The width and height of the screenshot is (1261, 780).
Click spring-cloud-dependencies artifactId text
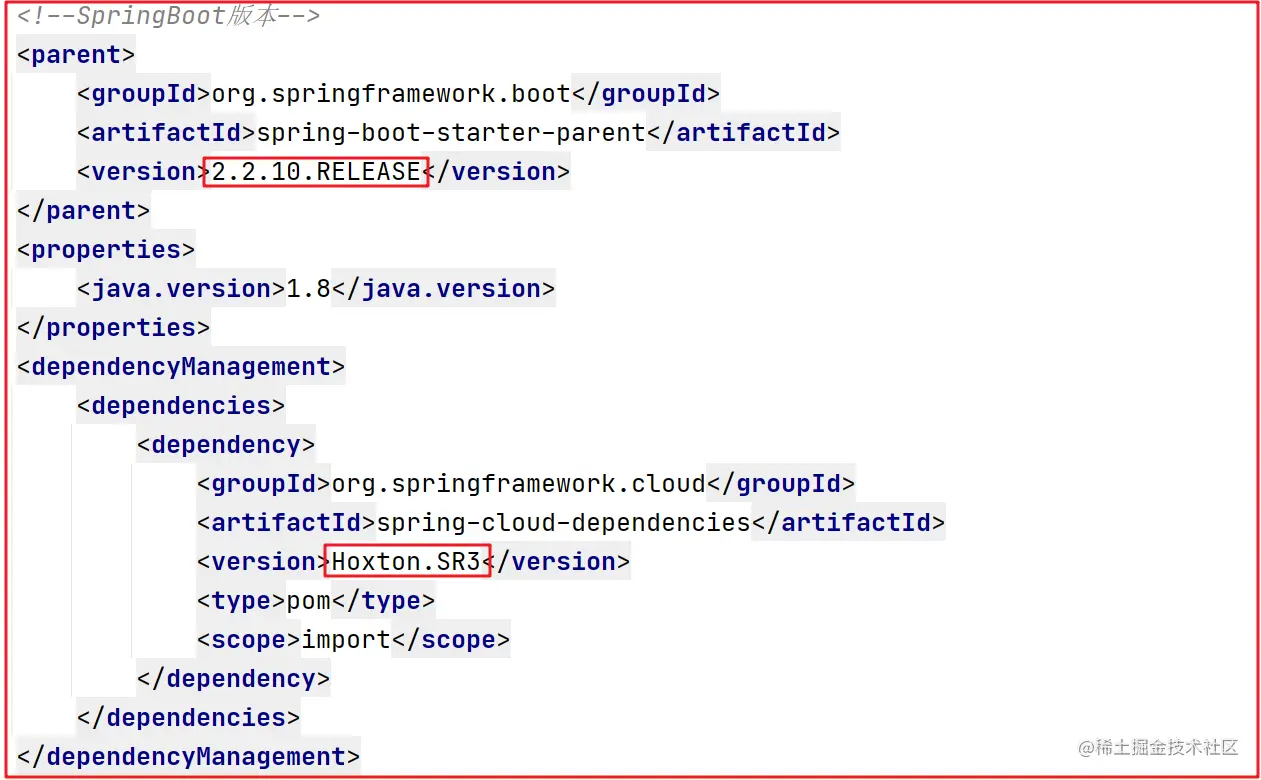(563, 523)
